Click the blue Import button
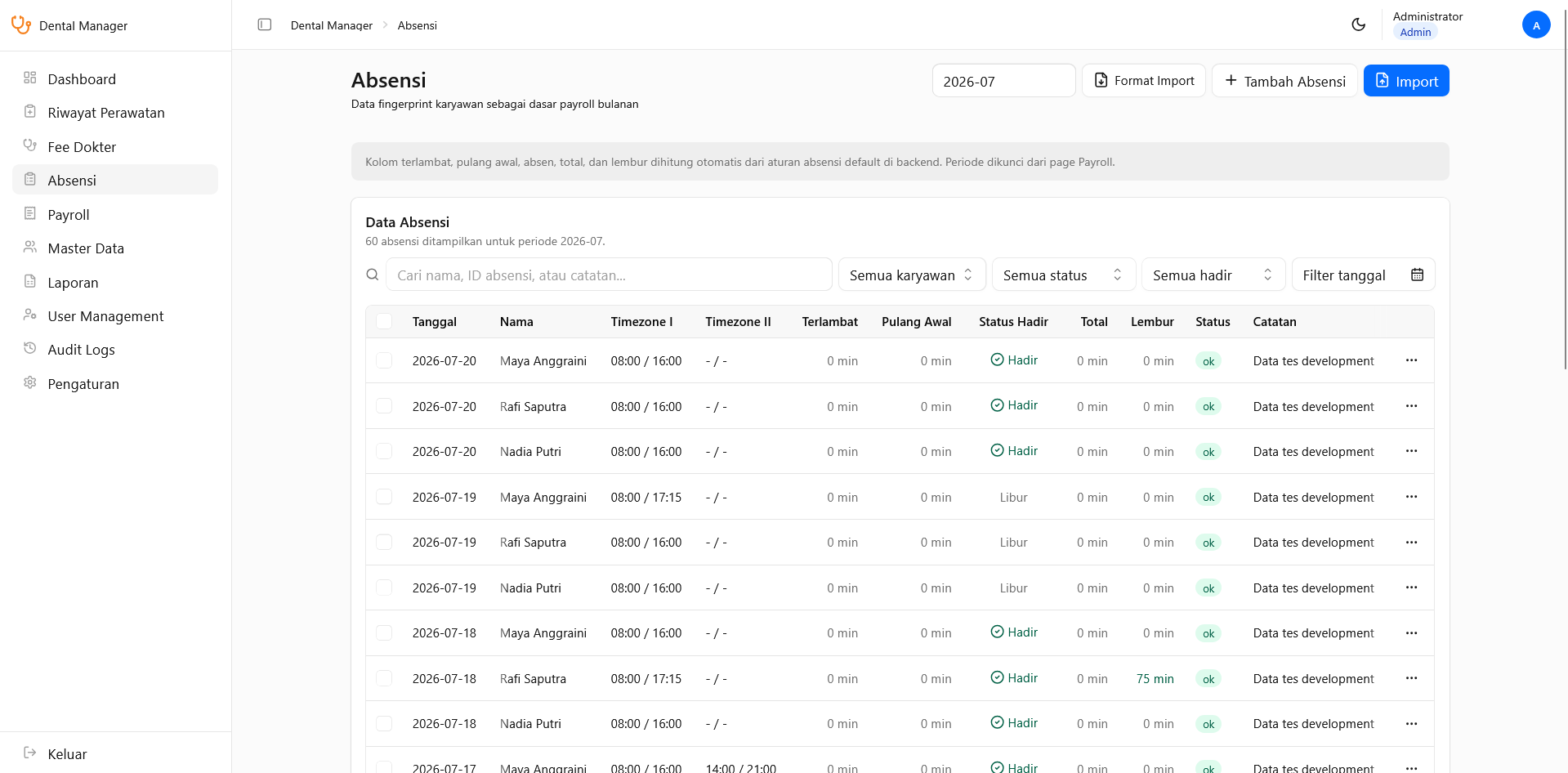This screenshot has width=1568, height=773. tap(1406, 80)
